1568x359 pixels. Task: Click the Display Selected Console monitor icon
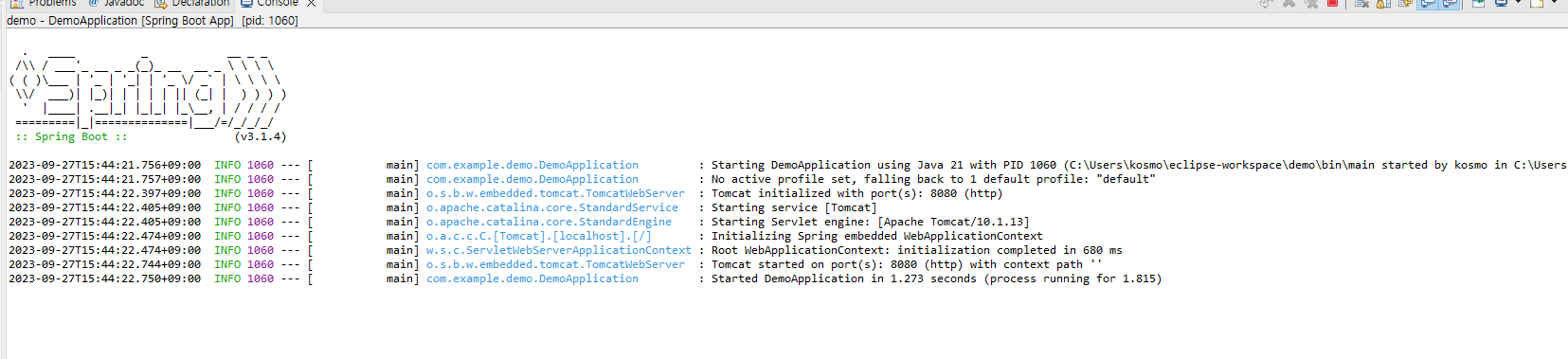1501,3
